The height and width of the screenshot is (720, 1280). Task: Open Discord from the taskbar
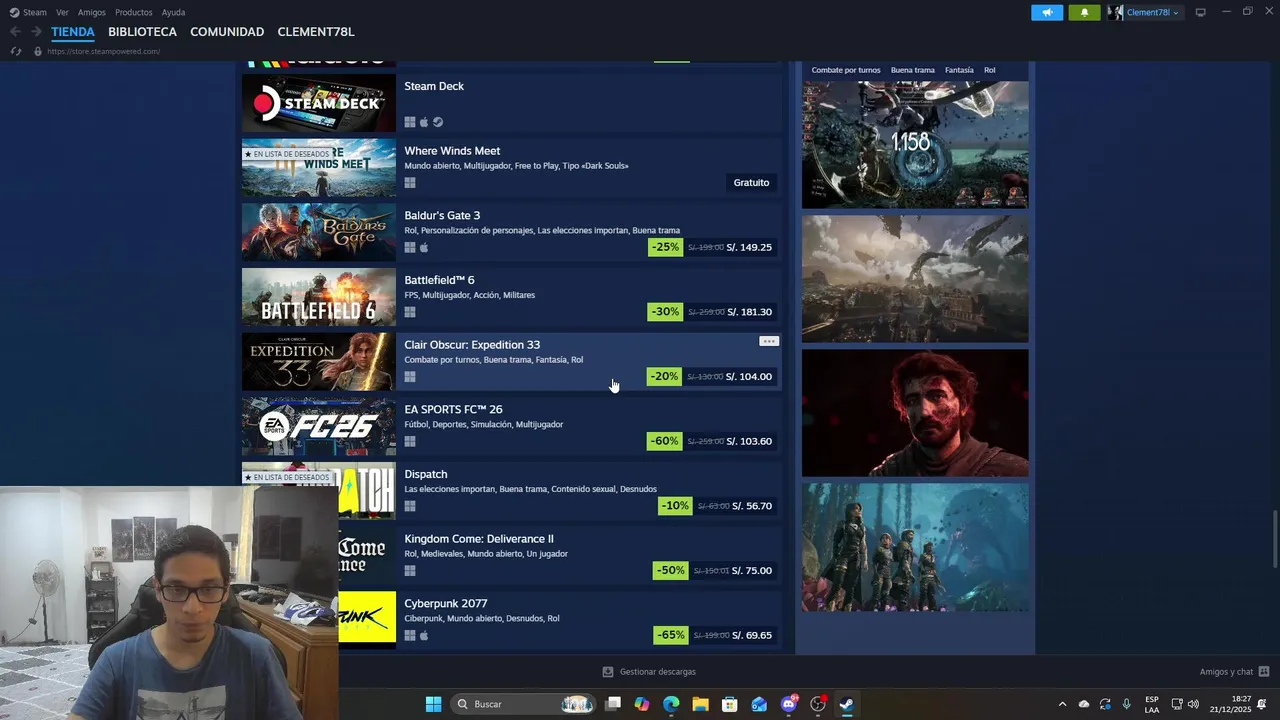(789, 704)
